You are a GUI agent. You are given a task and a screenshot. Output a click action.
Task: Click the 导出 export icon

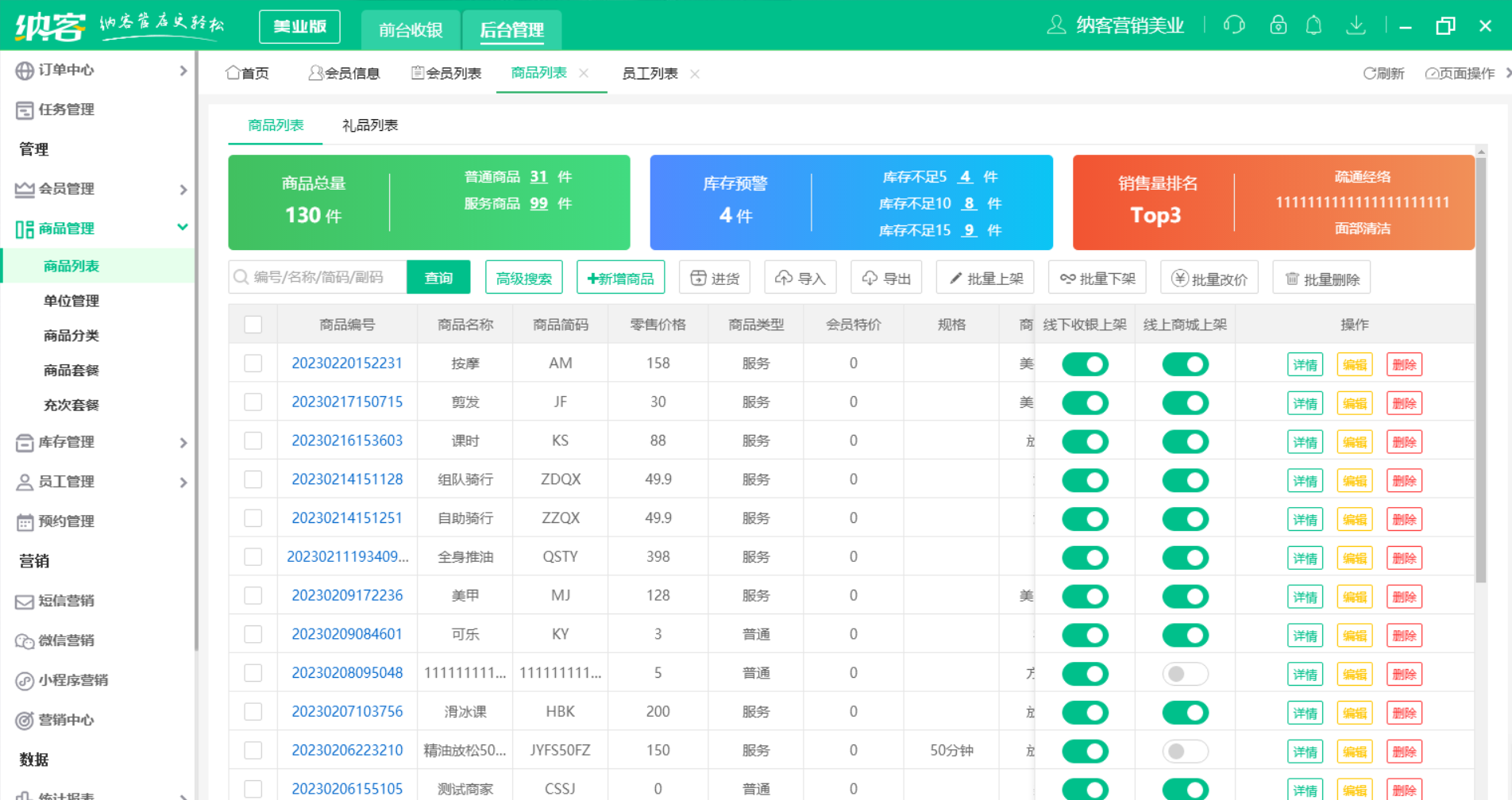885,277
